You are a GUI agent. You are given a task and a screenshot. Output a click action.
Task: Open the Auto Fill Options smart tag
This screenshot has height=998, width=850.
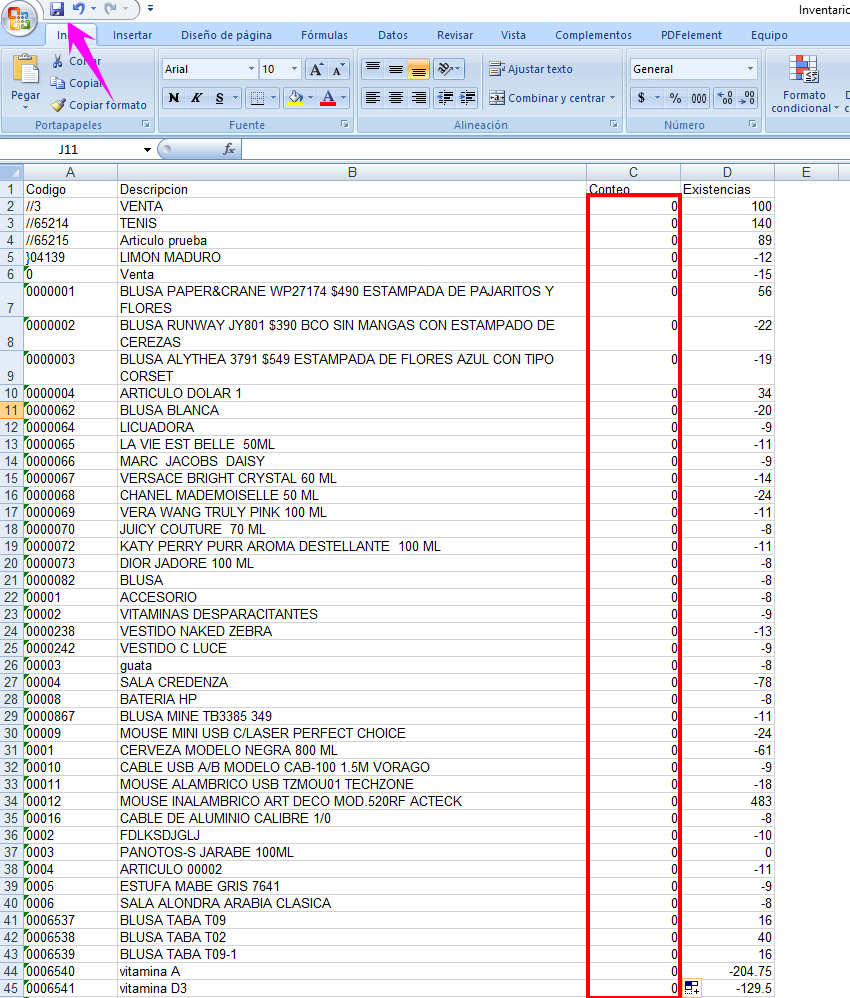click(692, 988)
